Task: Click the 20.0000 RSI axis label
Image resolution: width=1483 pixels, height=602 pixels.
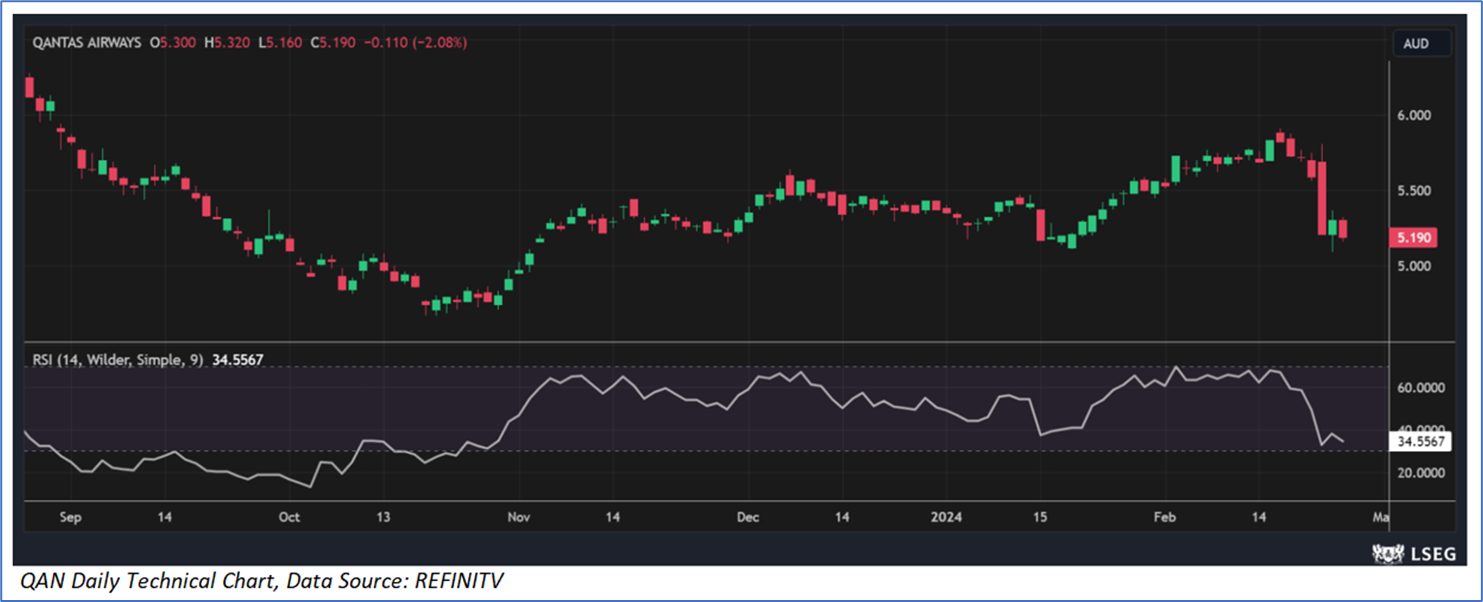Action: [x=1421, y=473]
